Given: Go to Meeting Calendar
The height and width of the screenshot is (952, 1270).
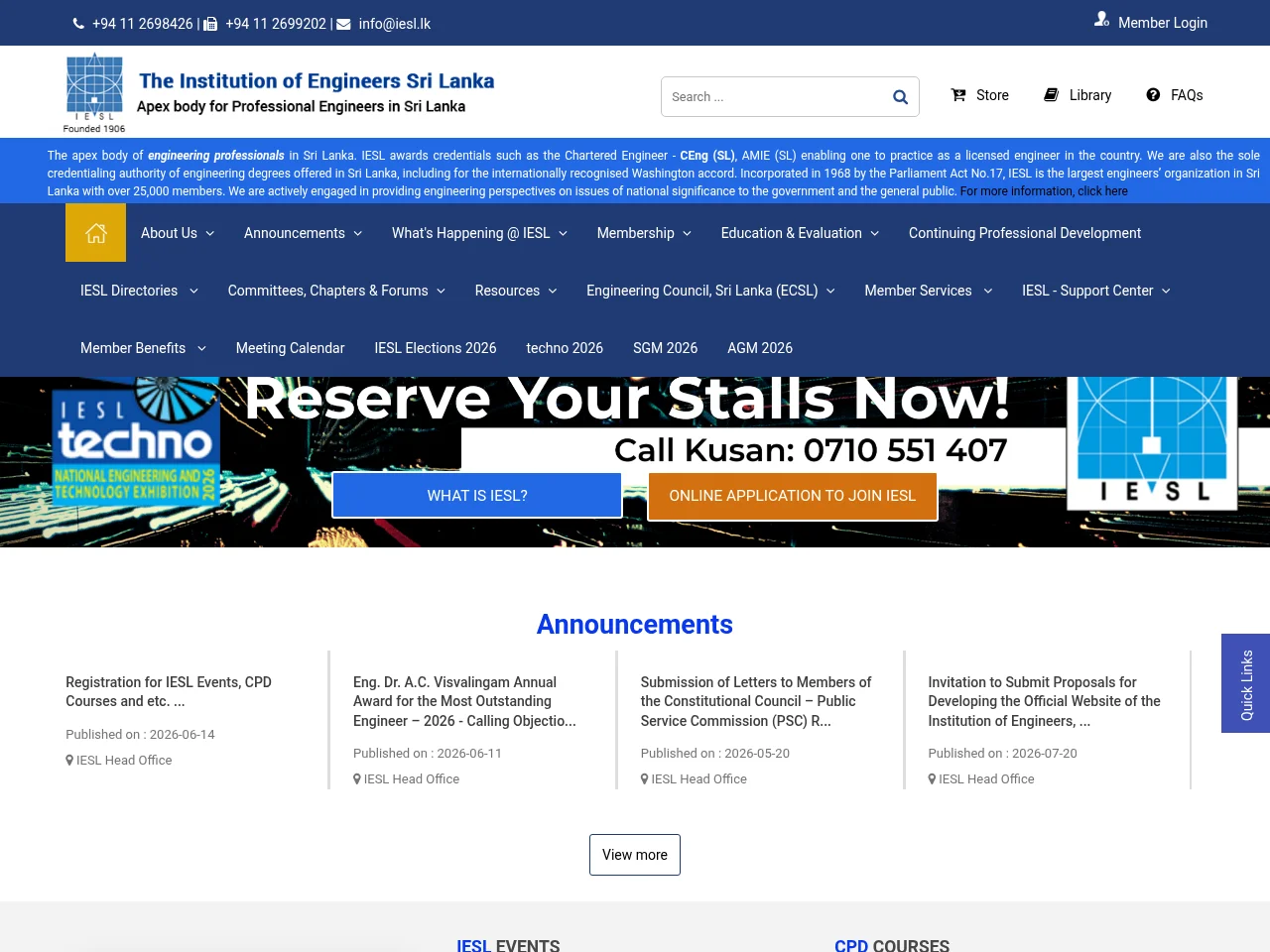Looking at the screenshot, I should (290, 348).
